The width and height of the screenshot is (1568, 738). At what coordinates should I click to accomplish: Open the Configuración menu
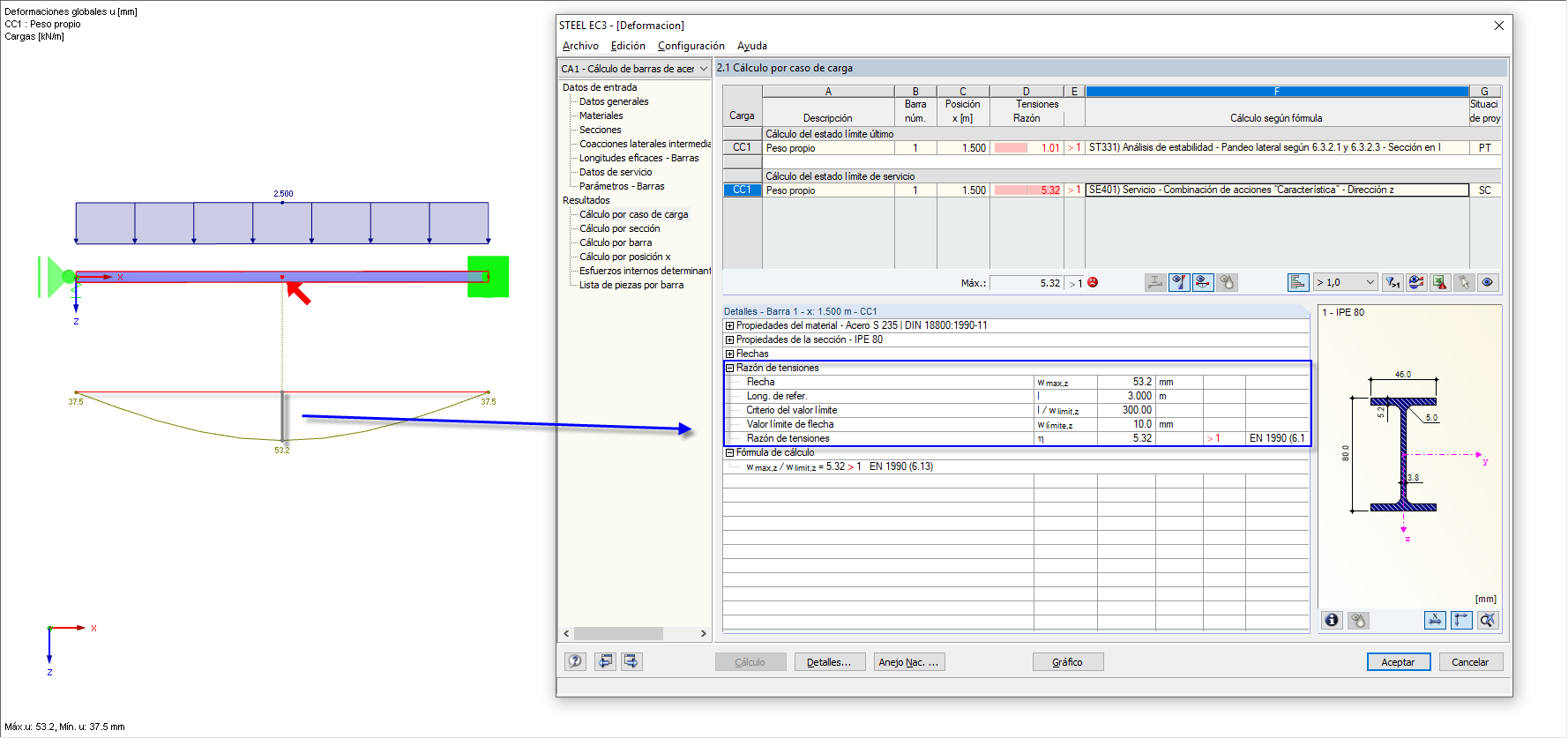(691, 46)
